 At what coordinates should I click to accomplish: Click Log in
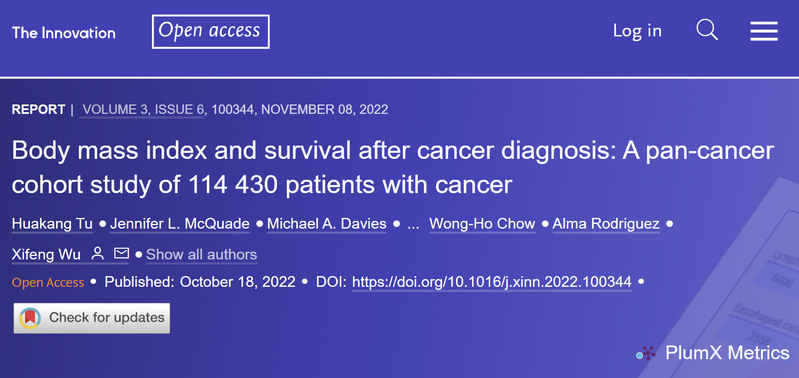(637, 31)
